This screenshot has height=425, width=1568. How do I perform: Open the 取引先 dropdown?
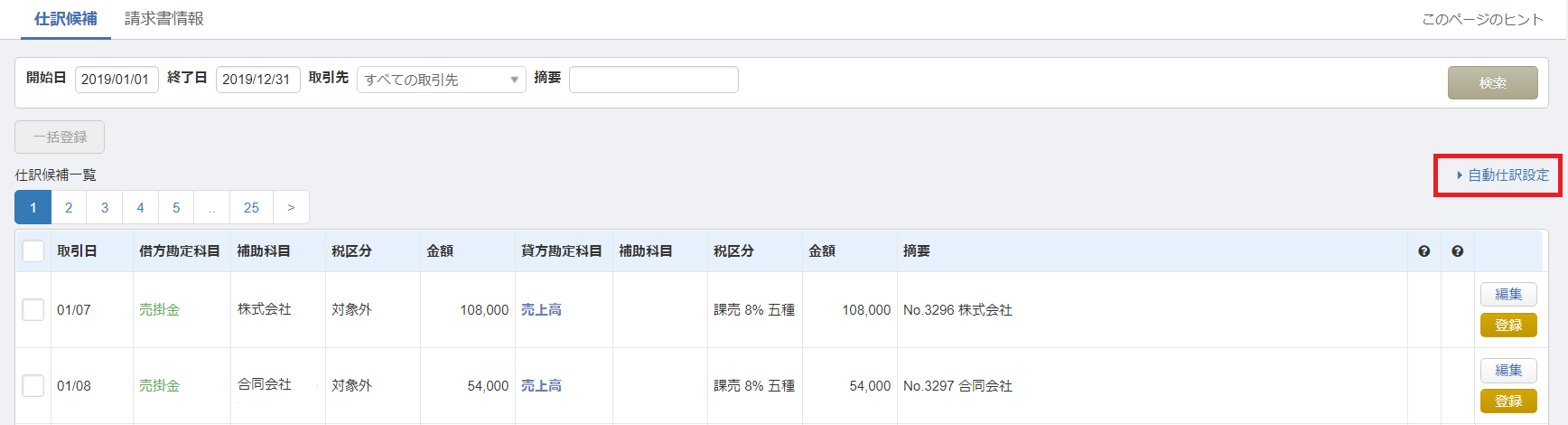[441, 80]
